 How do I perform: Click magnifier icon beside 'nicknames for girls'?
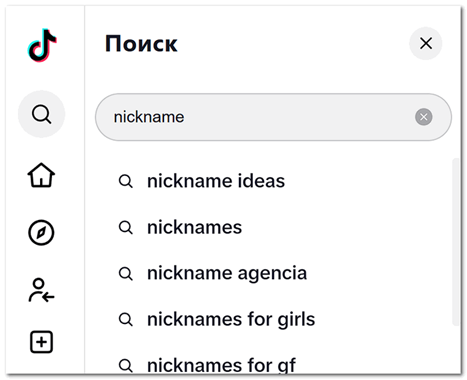click(x=126, y=319)
